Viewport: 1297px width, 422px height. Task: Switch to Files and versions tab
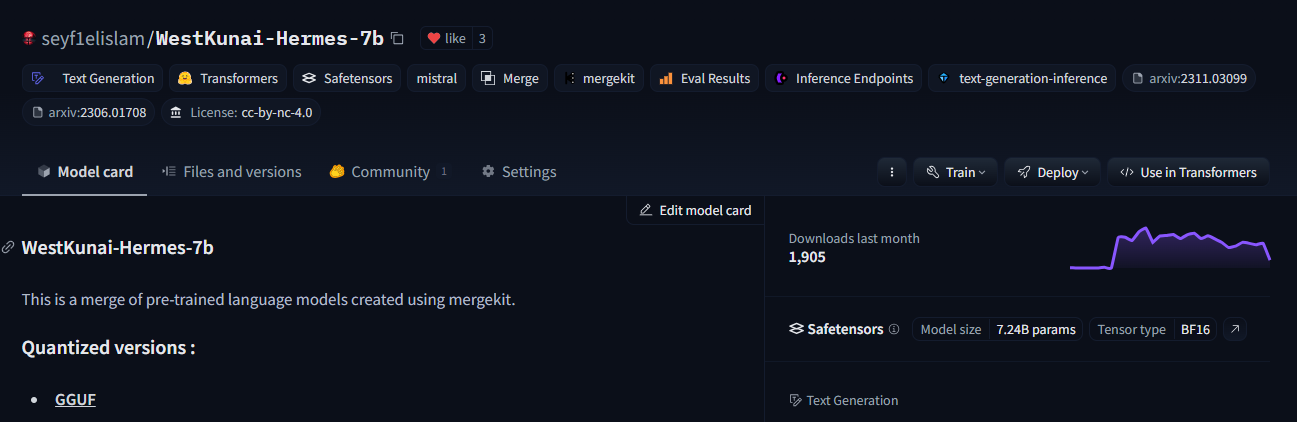click(231, 172)
